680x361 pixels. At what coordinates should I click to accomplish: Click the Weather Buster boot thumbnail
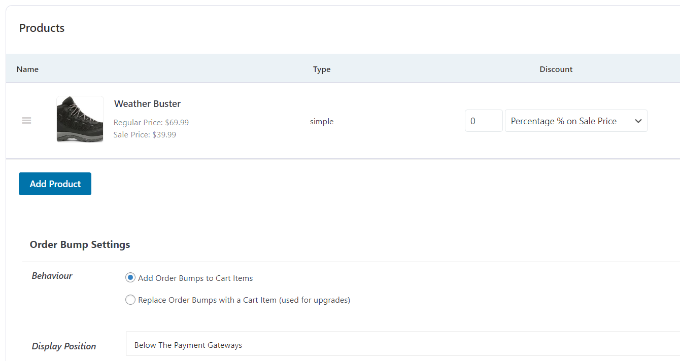pos(80,119)
